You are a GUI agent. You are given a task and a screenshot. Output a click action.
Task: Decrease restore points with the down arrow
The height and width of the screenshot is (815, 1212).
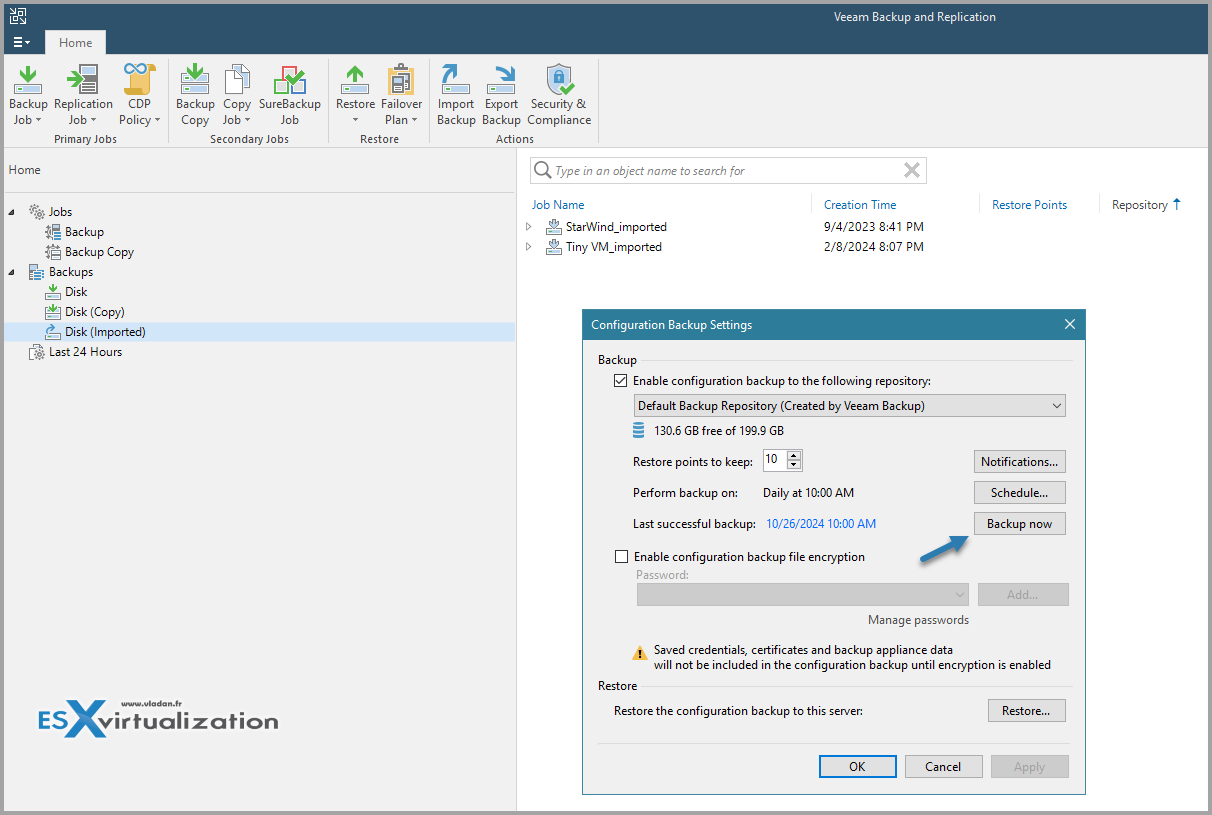click(x=794, y=465)
